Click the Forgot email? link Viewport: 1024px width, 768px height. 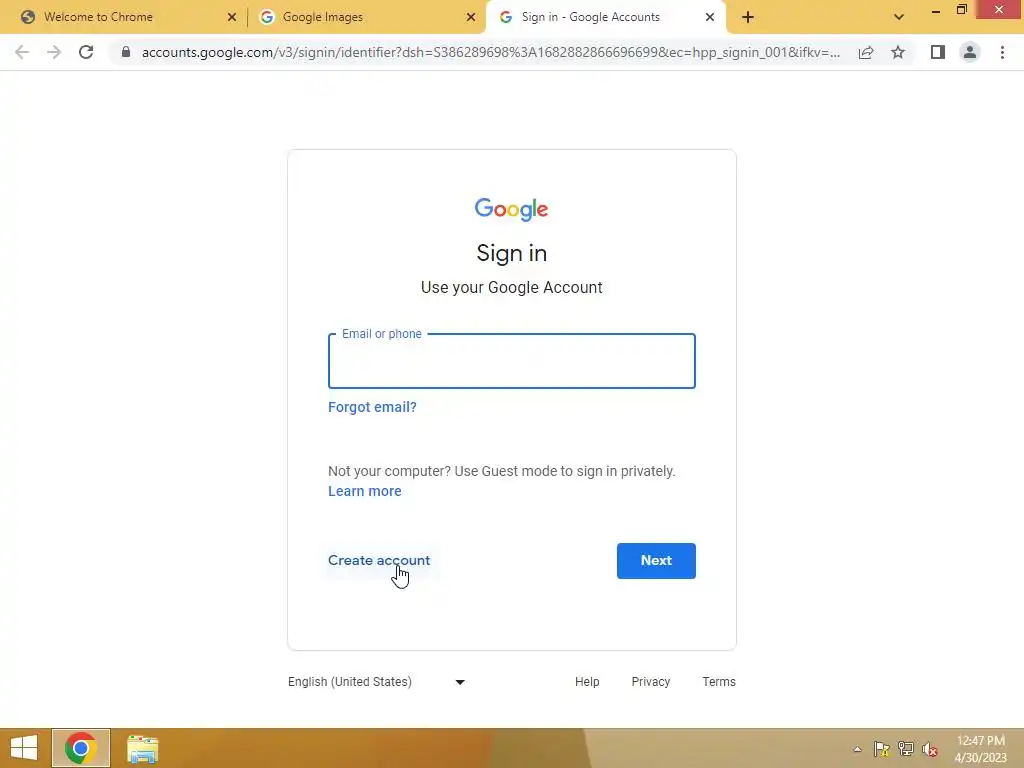(372, 407)
